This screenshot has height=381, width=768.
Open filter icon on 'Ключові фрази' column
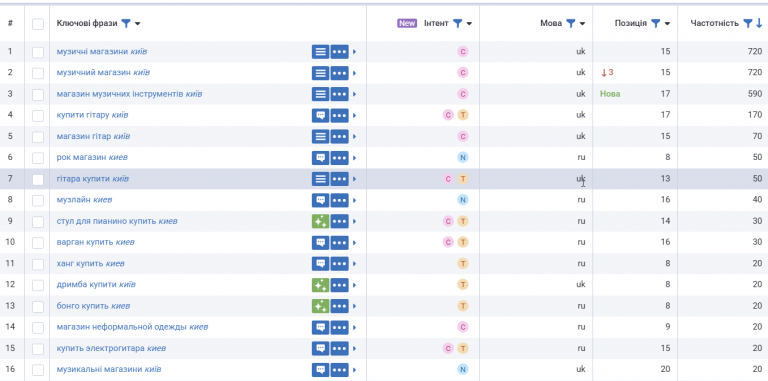(x=126, y=23)
